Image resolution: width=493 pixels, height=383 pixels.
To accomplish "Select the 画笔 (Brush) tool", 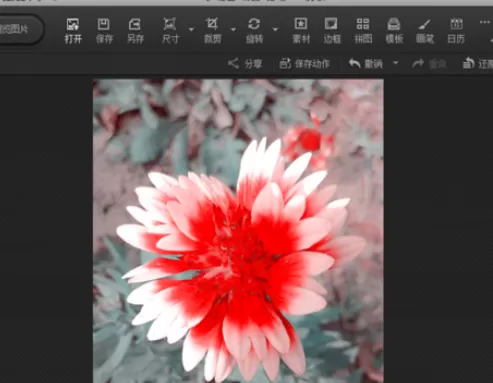I will point(425,31).
